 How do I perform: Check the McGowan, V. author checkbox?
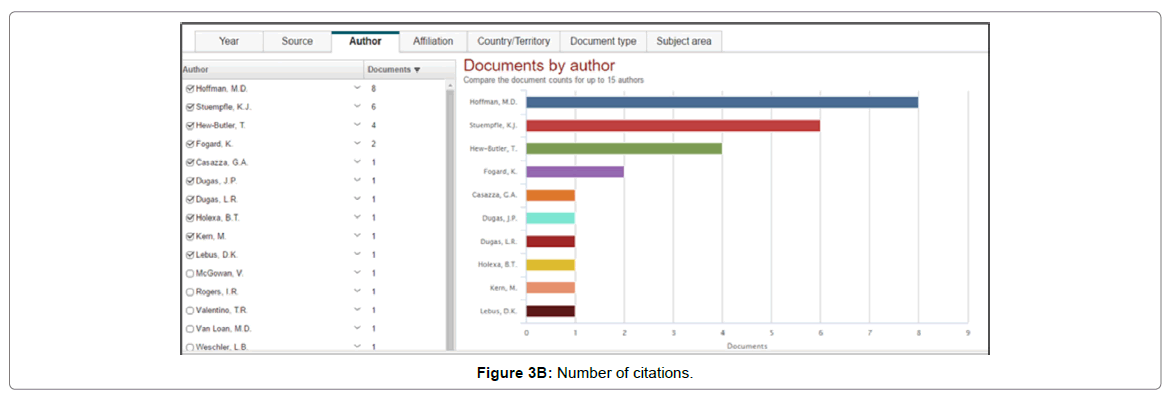pos(190,273)
